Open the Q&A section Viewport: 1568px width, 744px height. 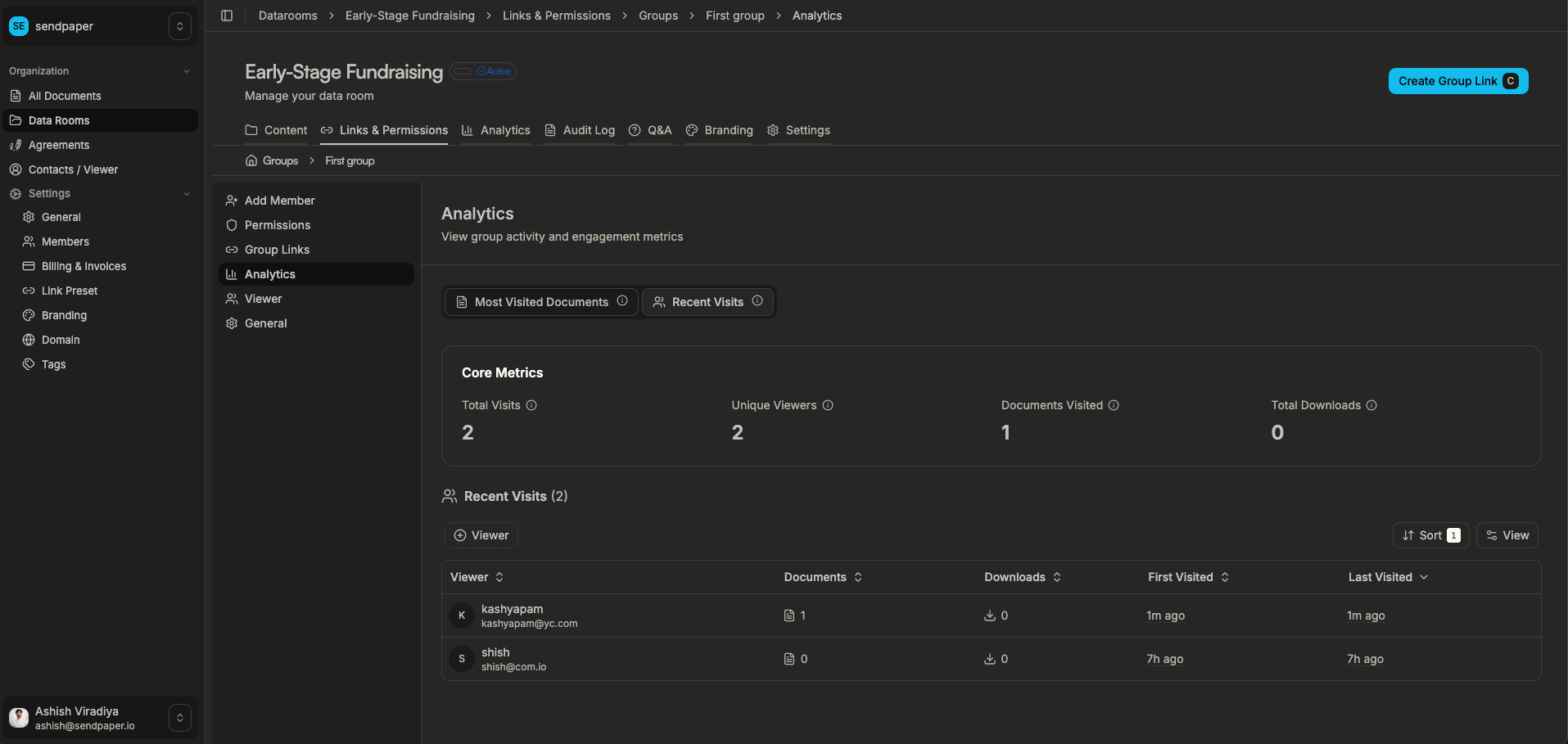[649, 130]
